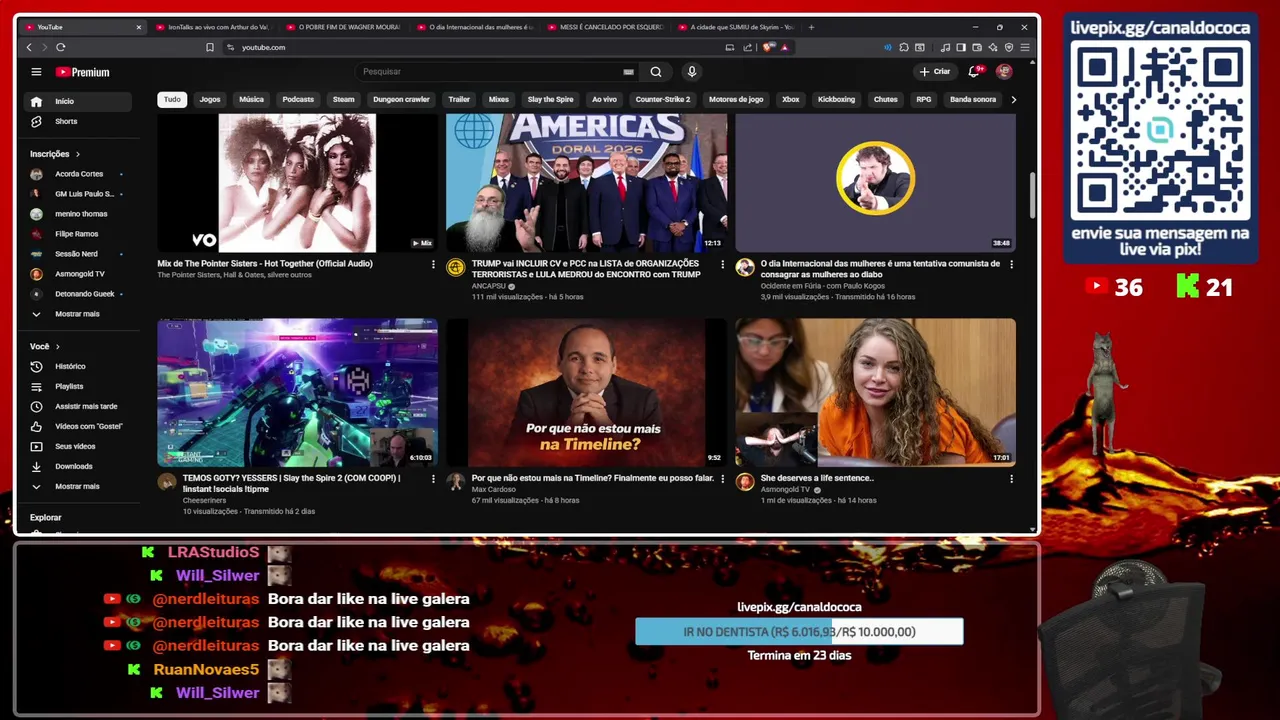Open Shorts in sidebar

[77, 121]
